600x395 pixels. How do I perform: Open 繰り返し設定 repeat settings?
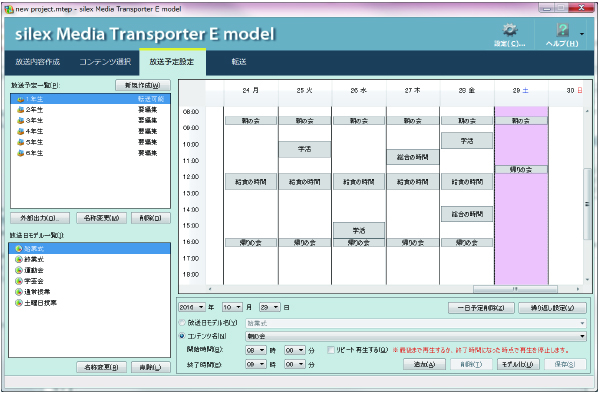[552, 308]
